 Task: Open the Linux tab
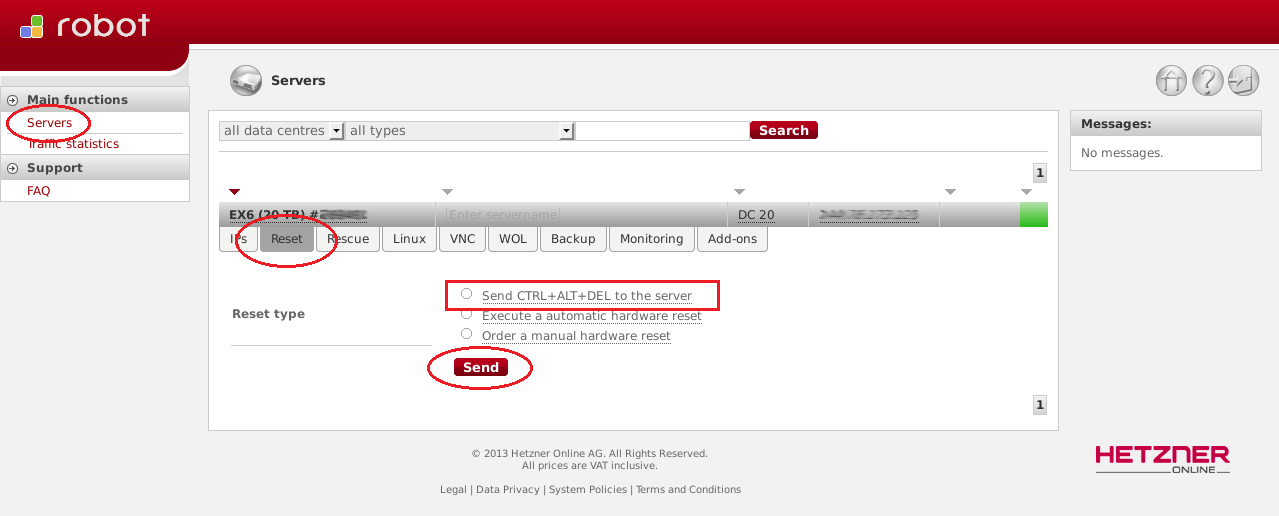409,239
